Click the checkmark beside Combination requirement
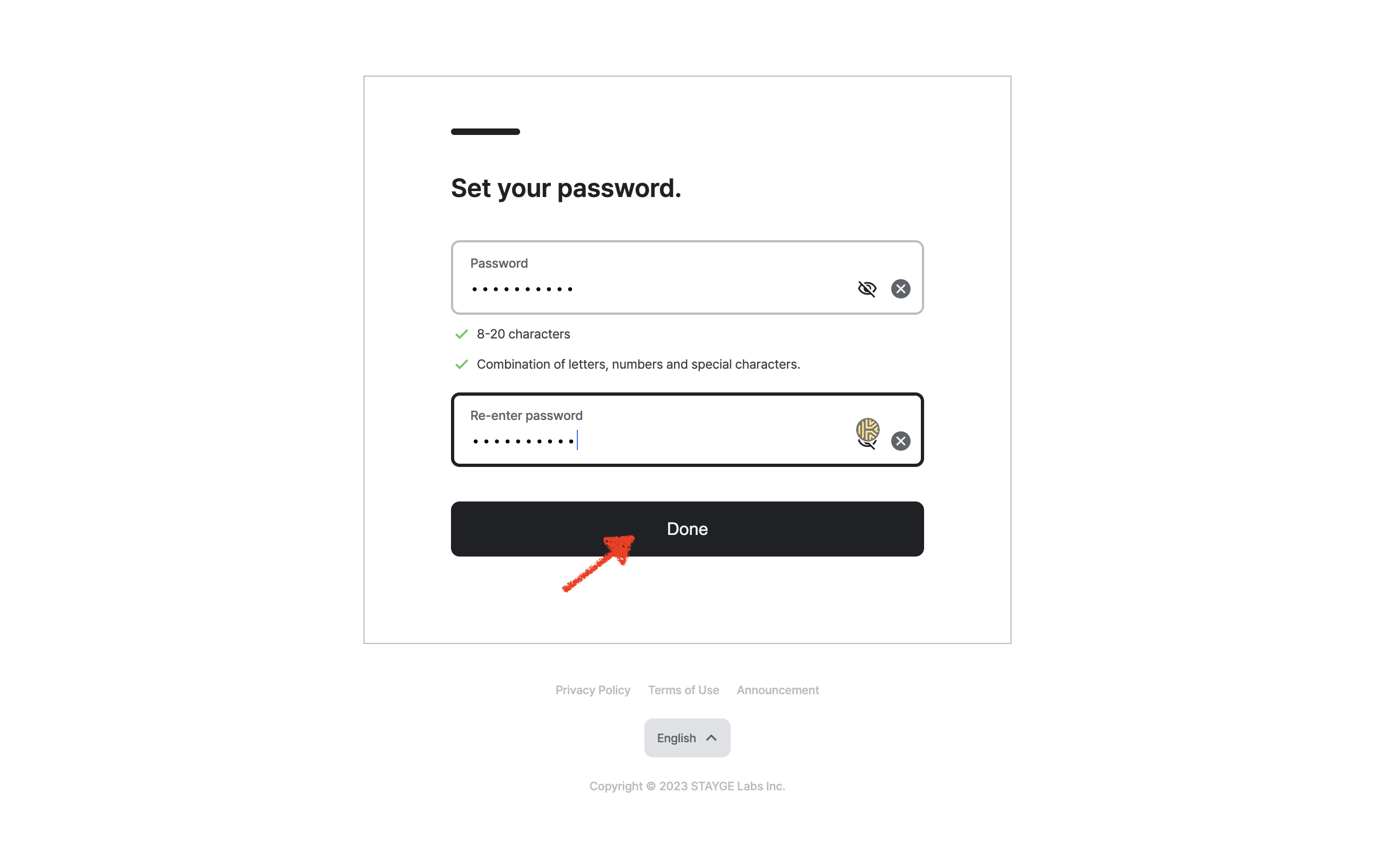This screenshot has width=1374, height=868. (462, 364)
